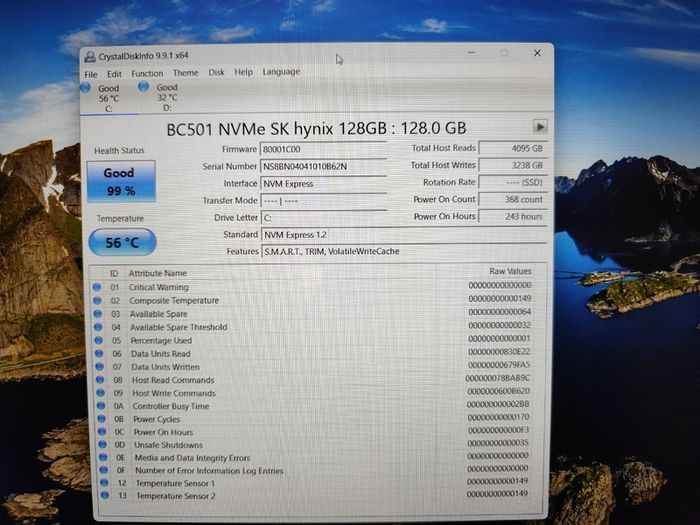This screenshot has width=700, height=525.
Task: Click the status icon for Available Spare row 03
Action: point(98,314)
